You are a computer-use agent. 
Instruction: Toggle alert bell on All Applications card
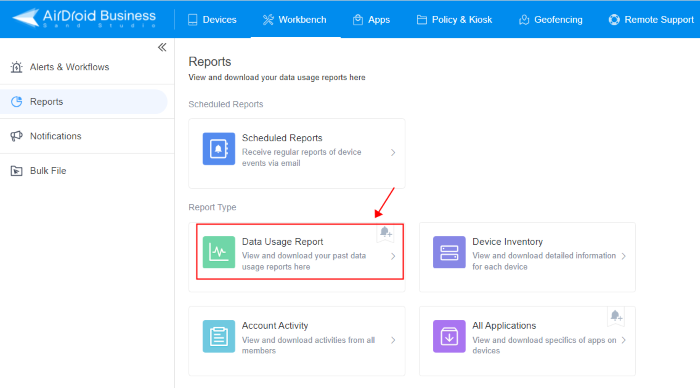coord(616,316)
